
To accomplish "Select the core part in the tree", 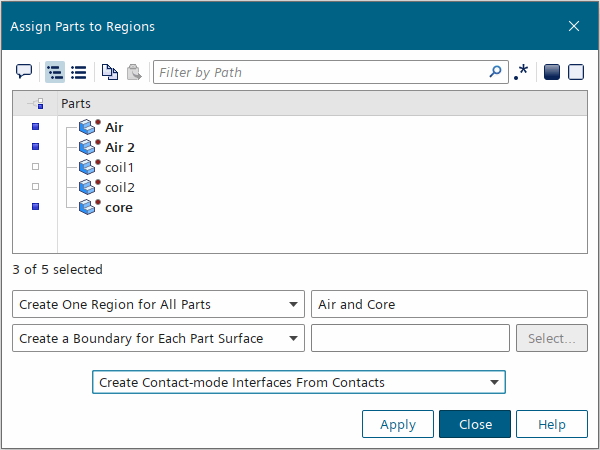I will point(118,207).
